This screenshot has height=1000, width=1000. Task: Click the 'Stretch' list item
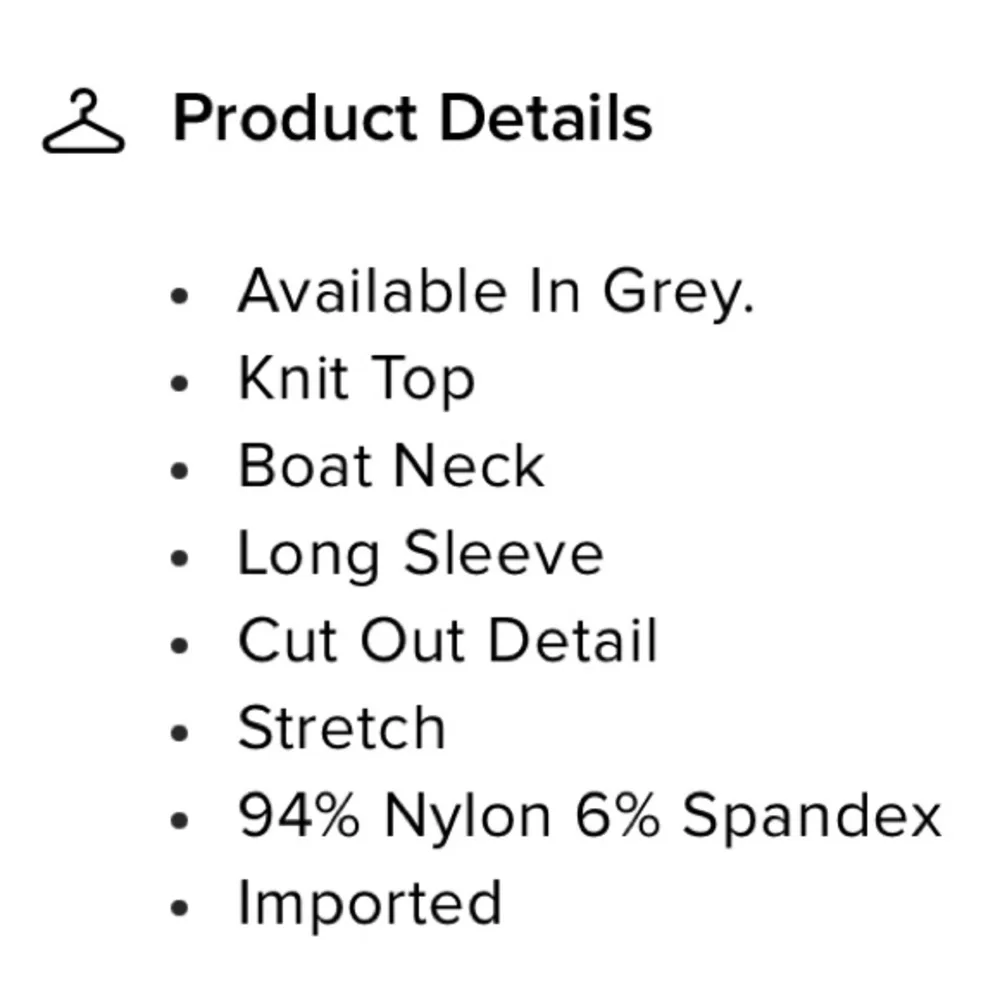click(x=341, y=728)
